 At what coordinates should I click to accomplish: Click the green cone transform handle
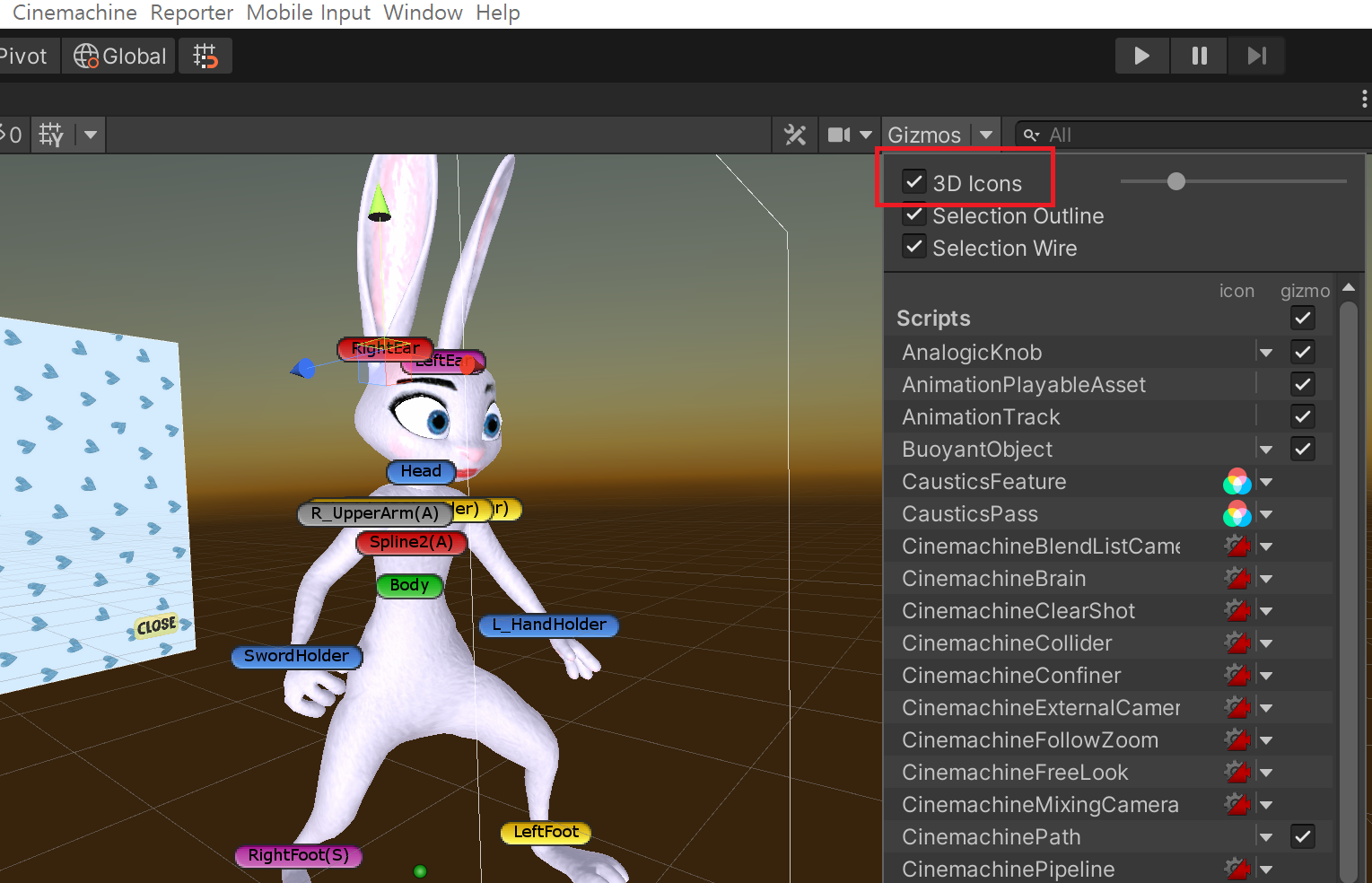[380, 203]
